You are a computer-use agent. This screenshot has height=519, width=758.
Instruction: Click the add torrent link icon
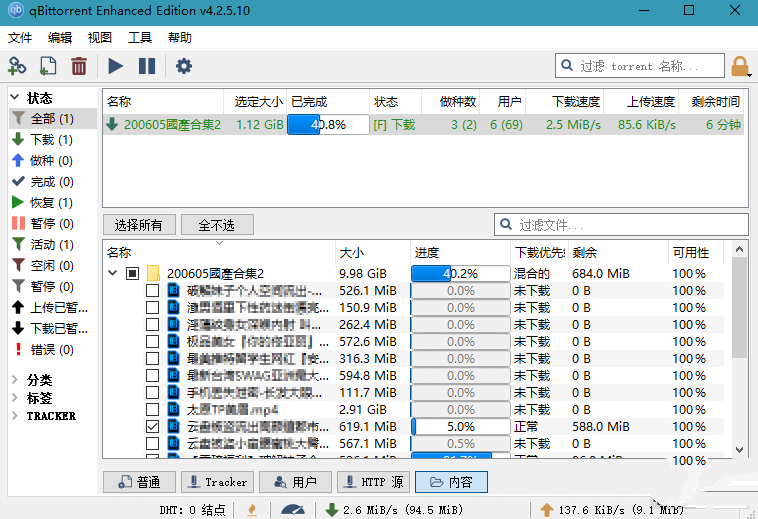17,66
